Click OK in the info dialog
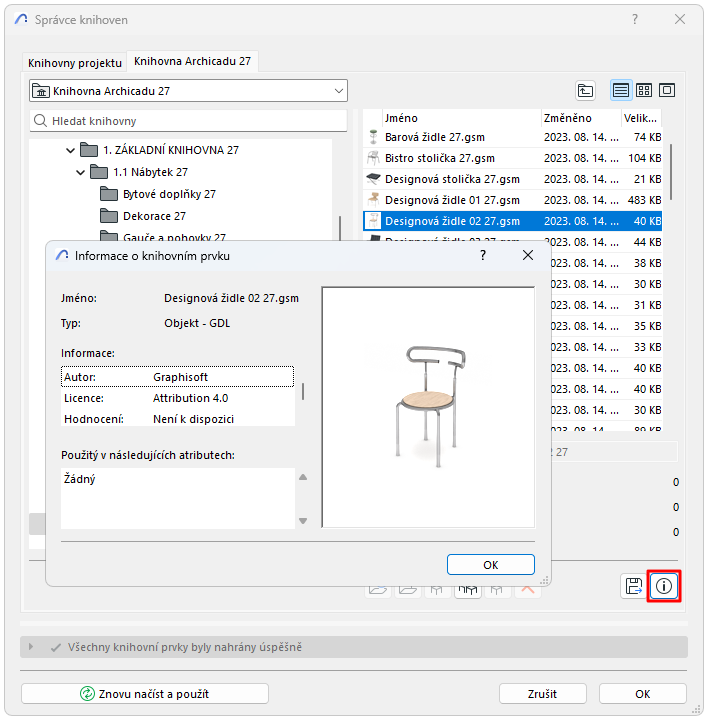707x720 pixels. coord(491,565)
